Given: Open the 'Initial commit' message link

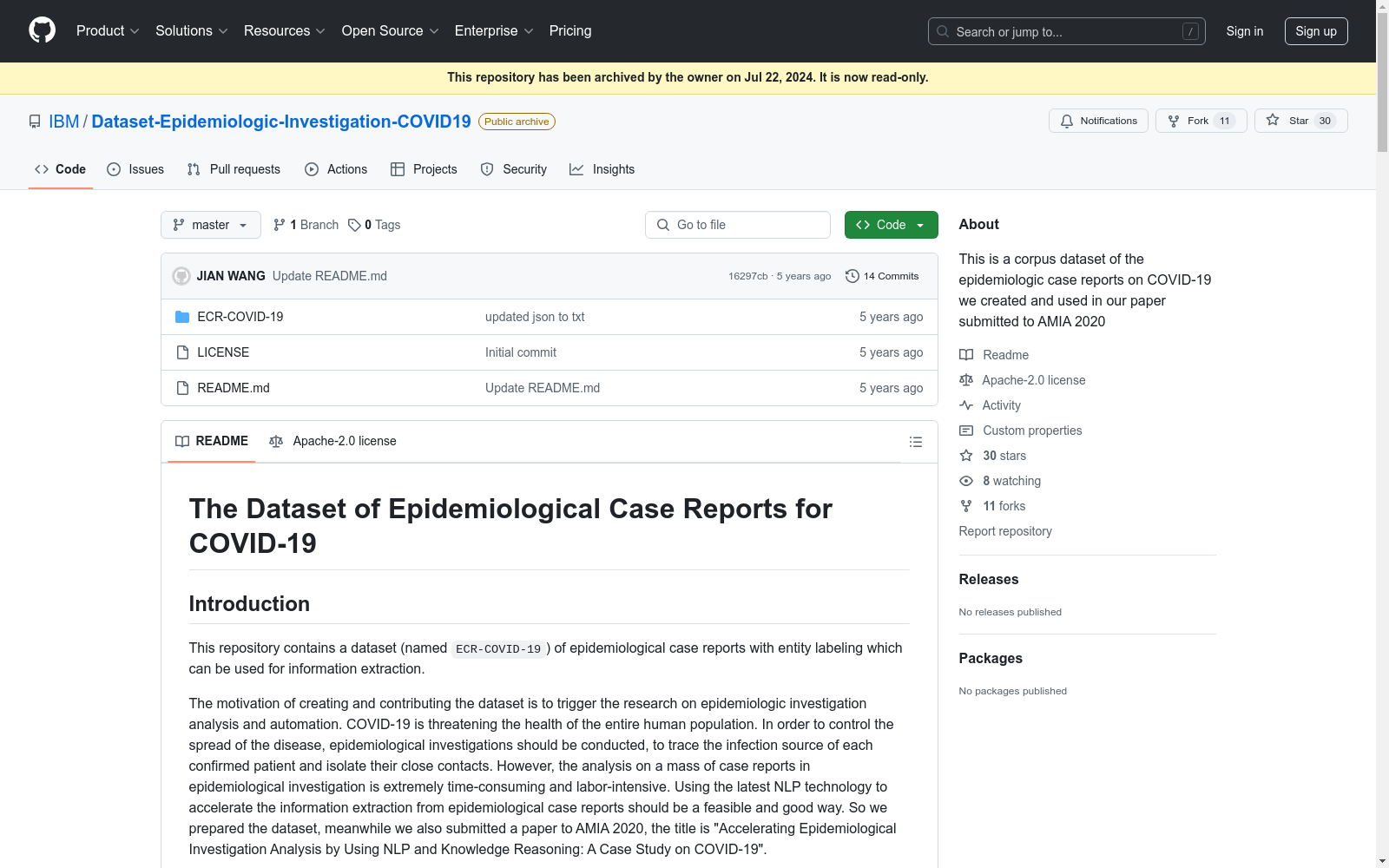Looking at the screenshot, I should [521, 352].
